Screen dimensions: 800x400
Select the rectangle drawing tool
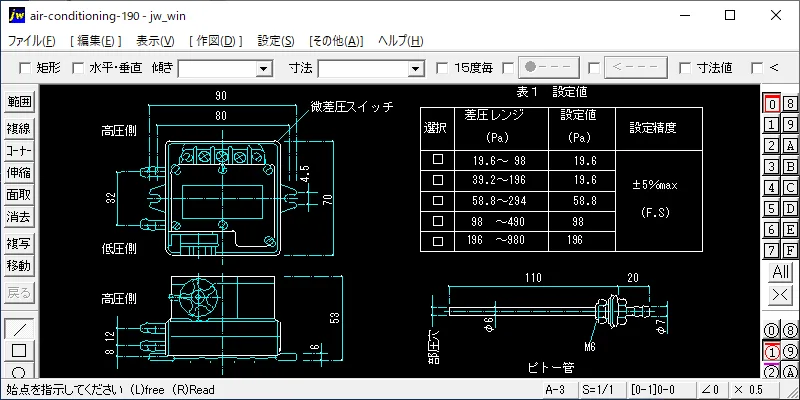[x=19, y=351]
